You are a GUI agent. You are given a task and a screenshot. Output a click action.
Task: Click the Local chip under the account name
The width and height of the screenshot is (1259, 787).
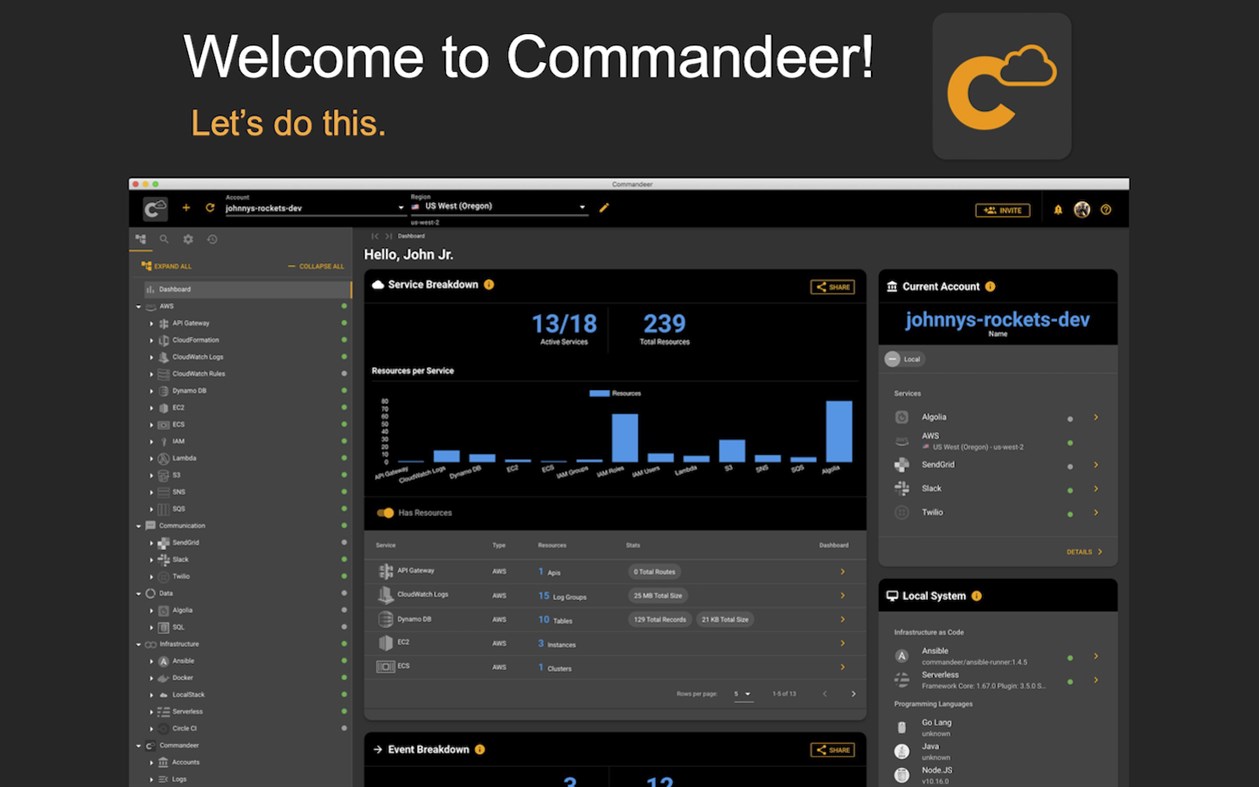[904, 359]
